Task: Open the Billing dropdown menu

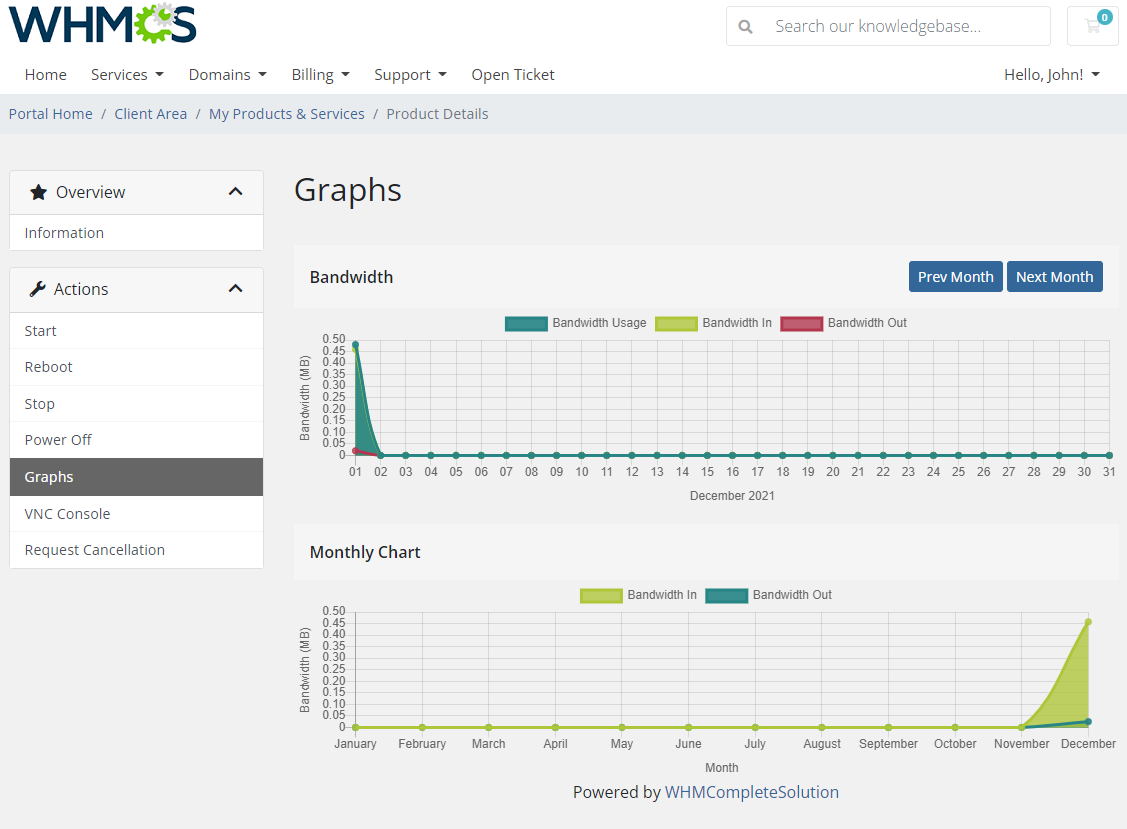Action: (x=321, y=75)
